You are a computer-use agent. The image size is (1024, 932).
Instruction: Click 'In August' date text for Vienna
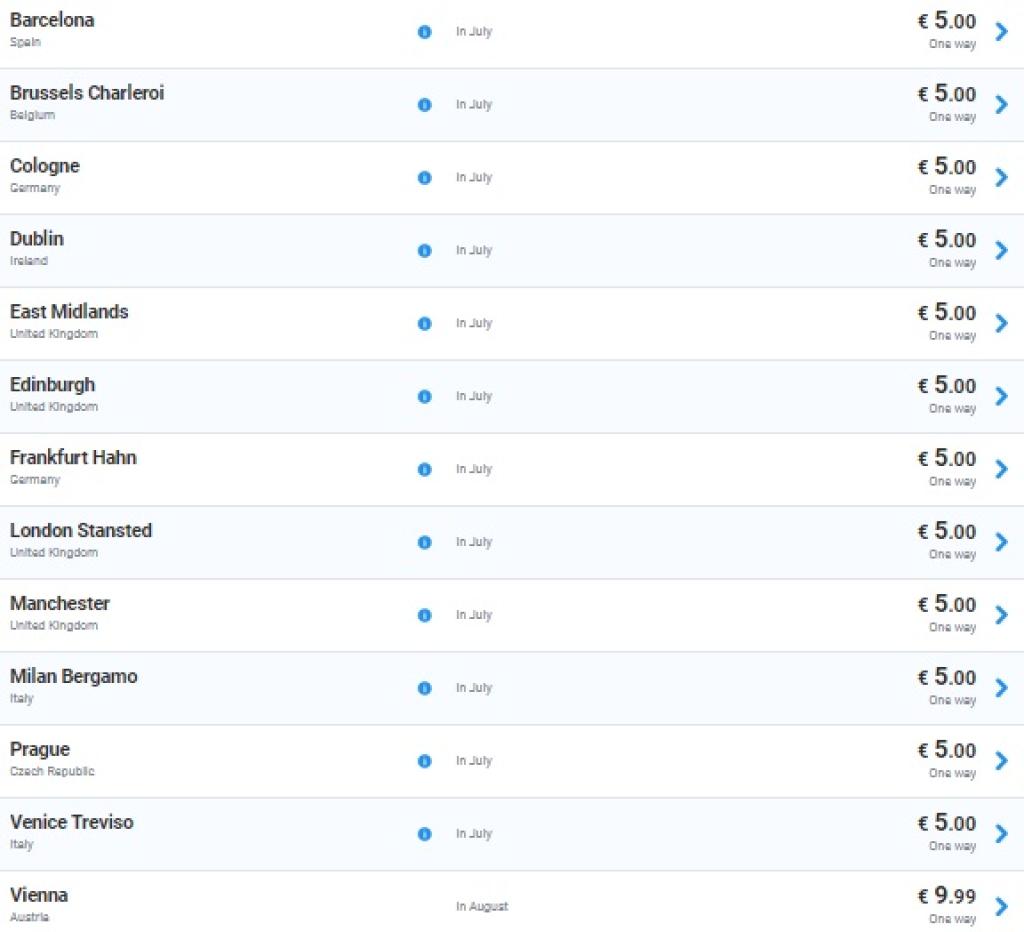point(482,907)
